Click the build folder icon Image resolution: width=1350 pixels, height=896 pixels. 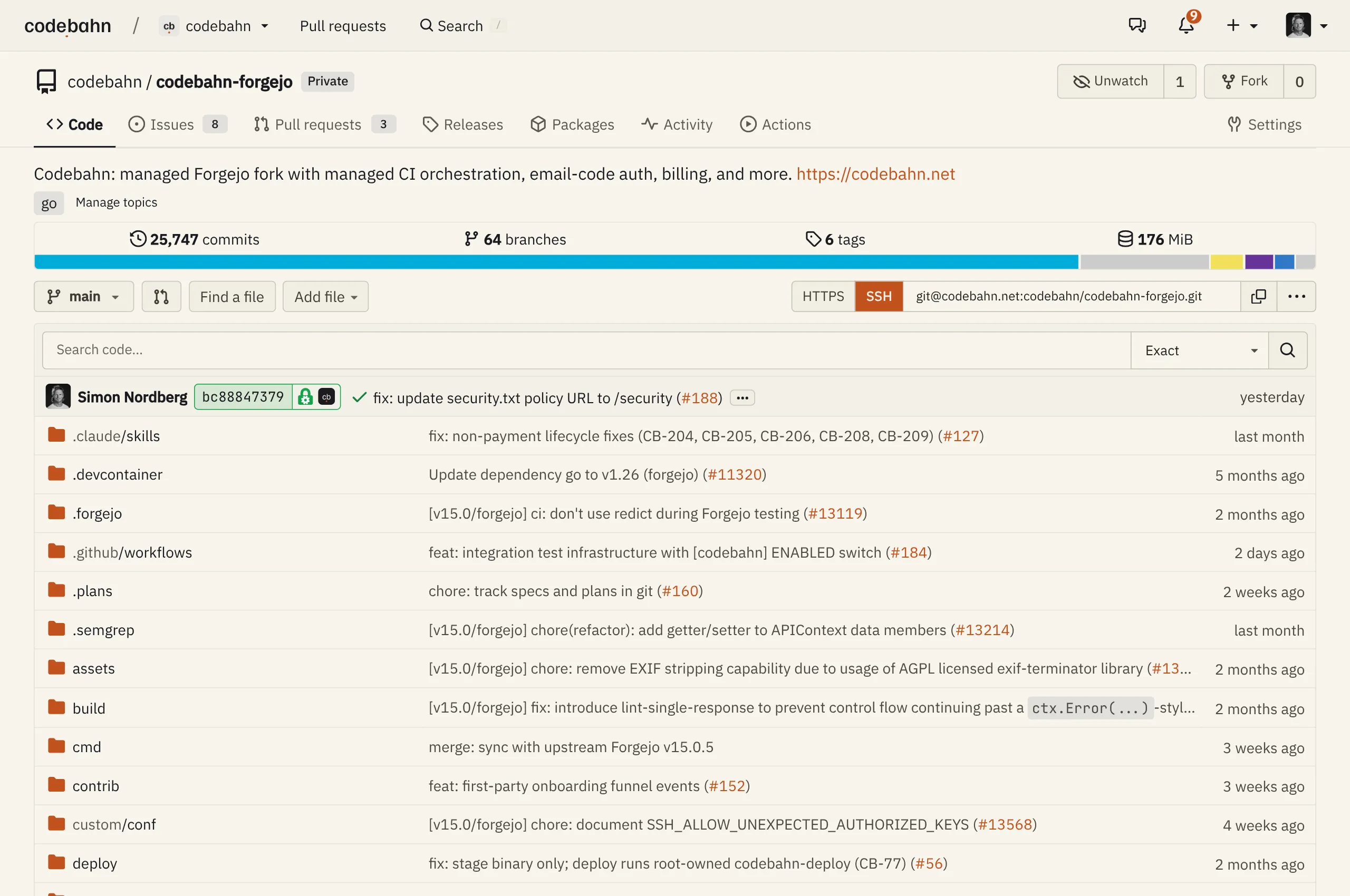(56, 707)
